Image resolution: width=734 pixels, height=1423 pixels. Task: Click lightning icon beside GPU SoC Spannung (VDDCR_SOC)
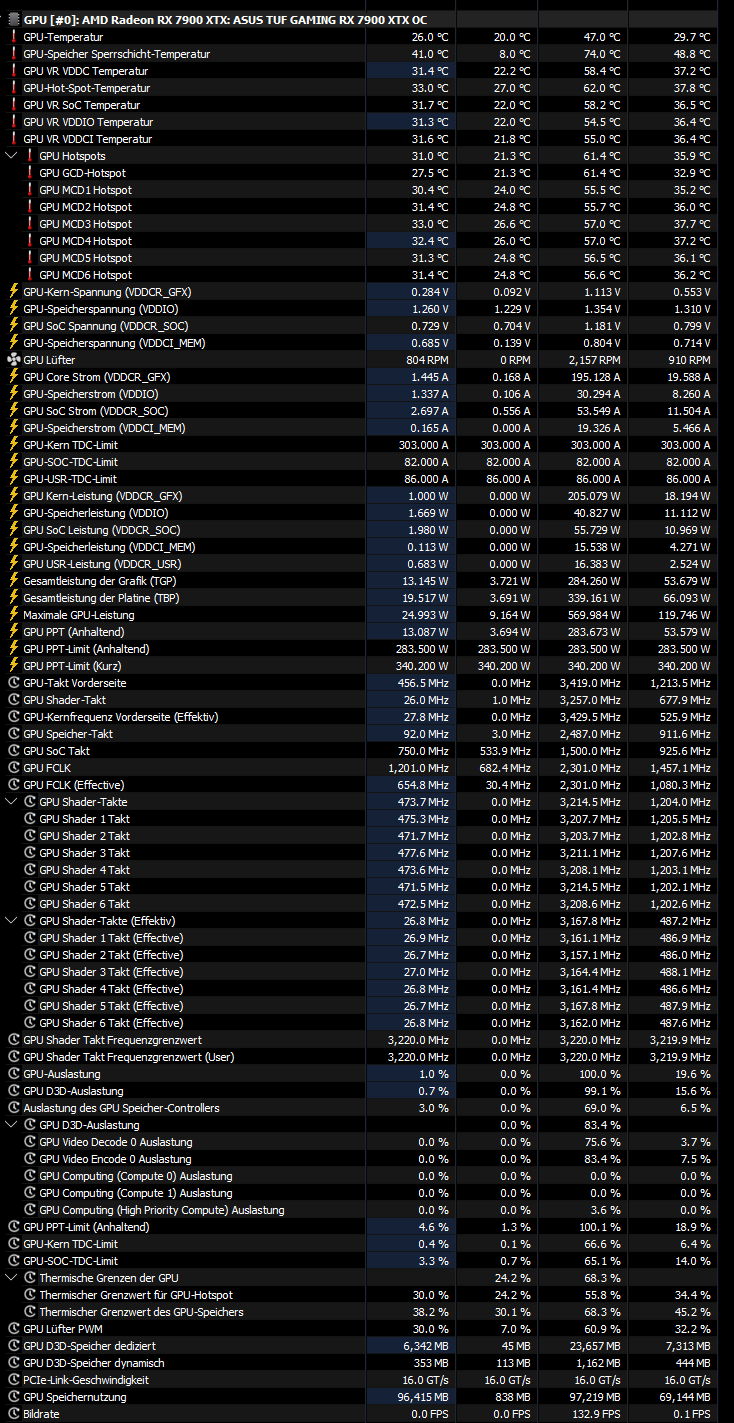coord(13,326)
